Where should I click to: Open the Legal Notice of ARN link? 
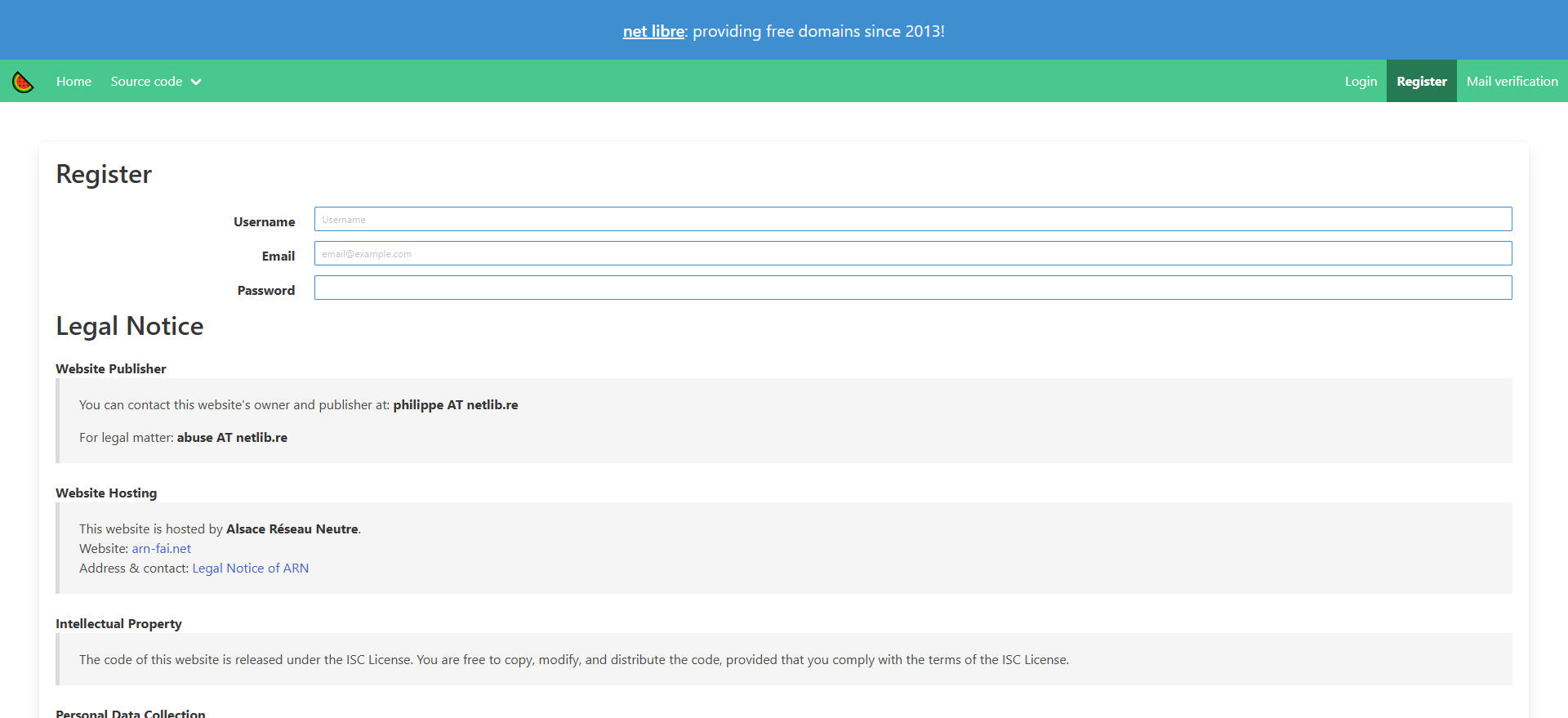[x=250, y=569]
